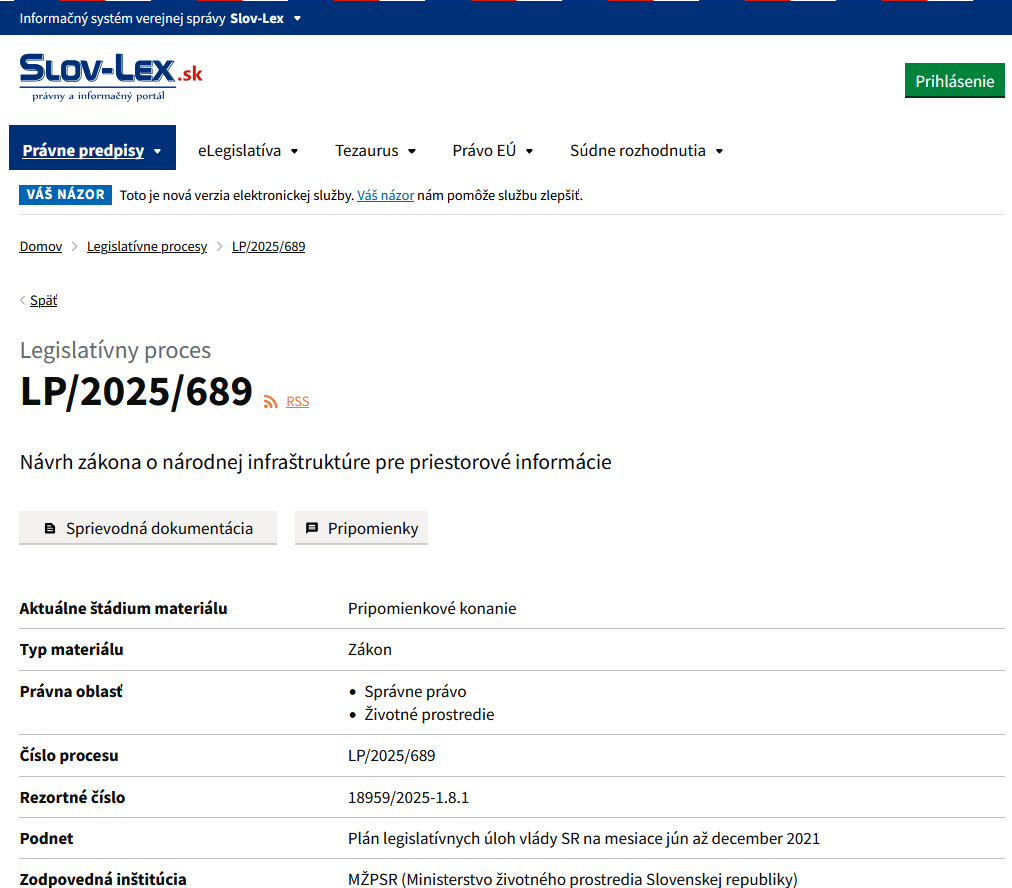Open the Sprievodná dokumentácia button
This screenshot has height=888, width=1012.
tap(148, 528)
